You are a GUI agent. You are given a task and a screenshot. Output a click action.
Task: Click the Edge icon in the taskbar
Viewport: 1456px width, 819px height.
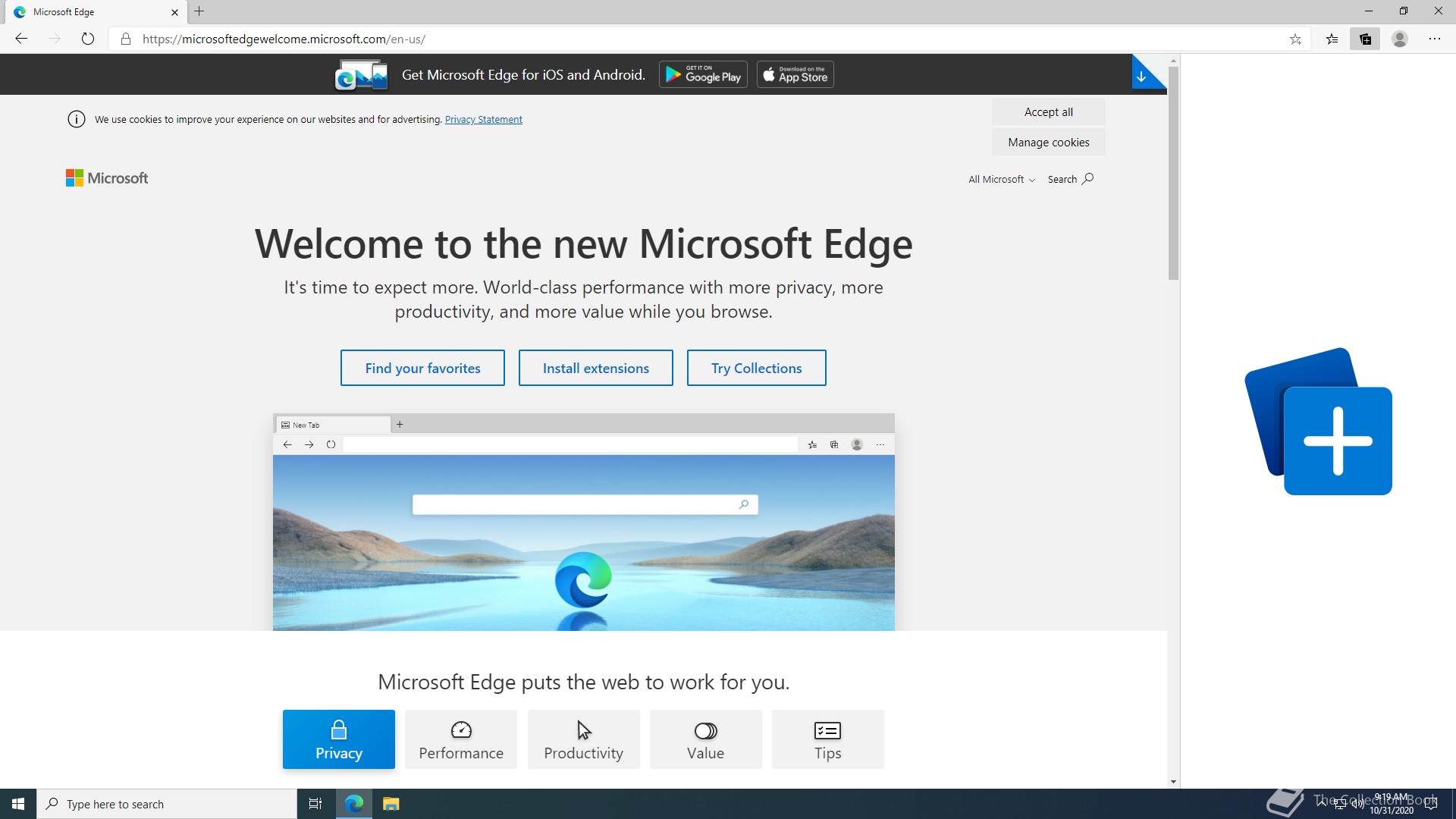(354, 804)
